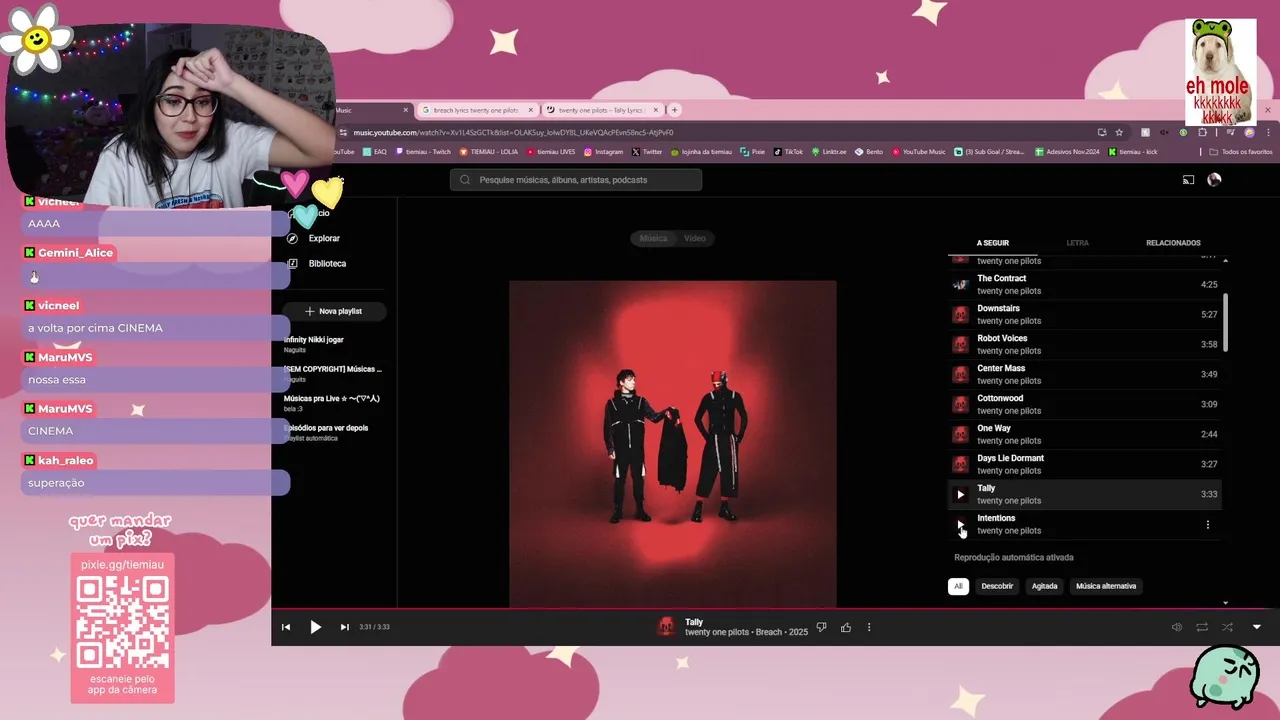The height and width of the screenshot is (720, 1280).
Task: Like the song Tally in player bar
Action: (846, 627)
